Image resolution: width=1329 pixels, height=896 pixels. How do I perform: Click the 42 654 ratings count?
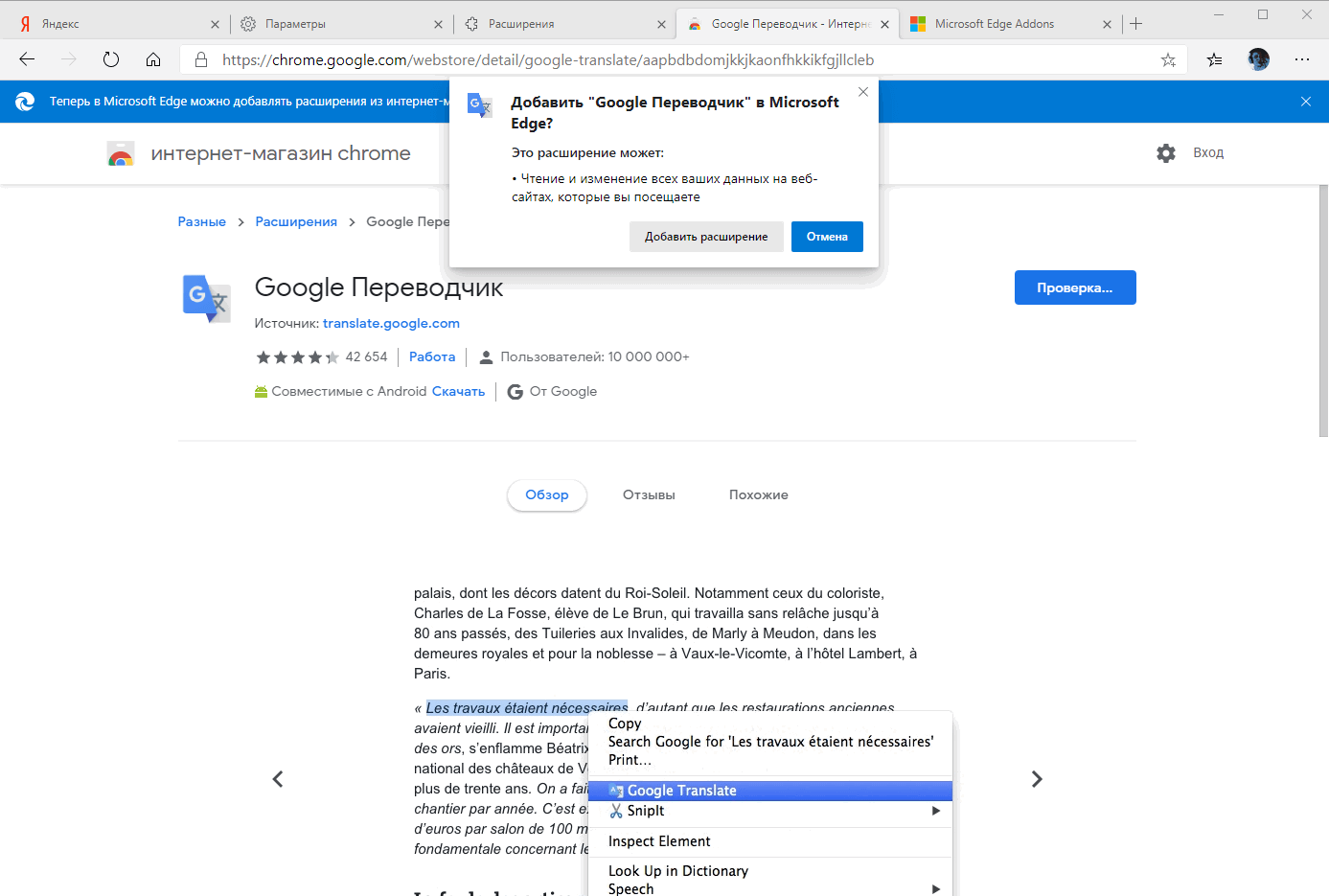tap(366, 356)
